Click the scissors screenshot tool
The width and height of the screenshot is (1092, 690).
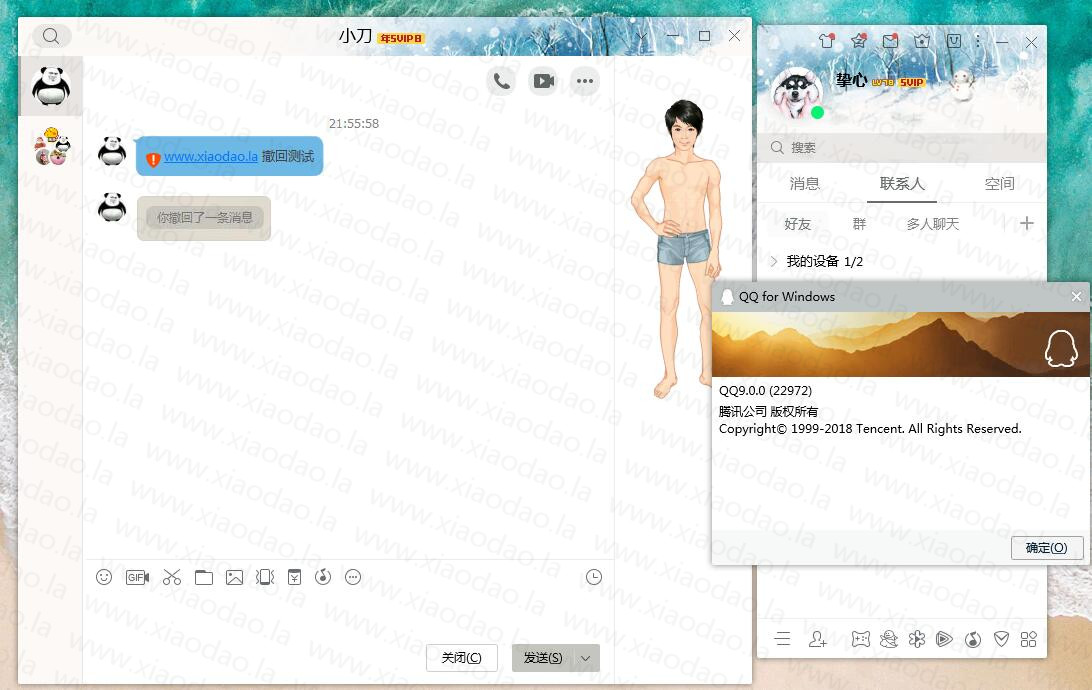(x=171, y=577)
